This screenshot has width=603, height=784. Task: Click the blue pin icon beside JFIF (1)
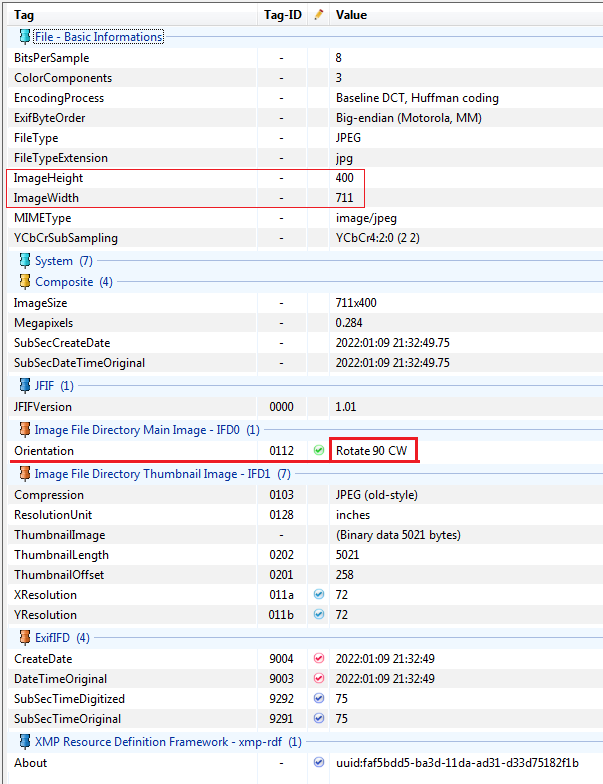24,386
